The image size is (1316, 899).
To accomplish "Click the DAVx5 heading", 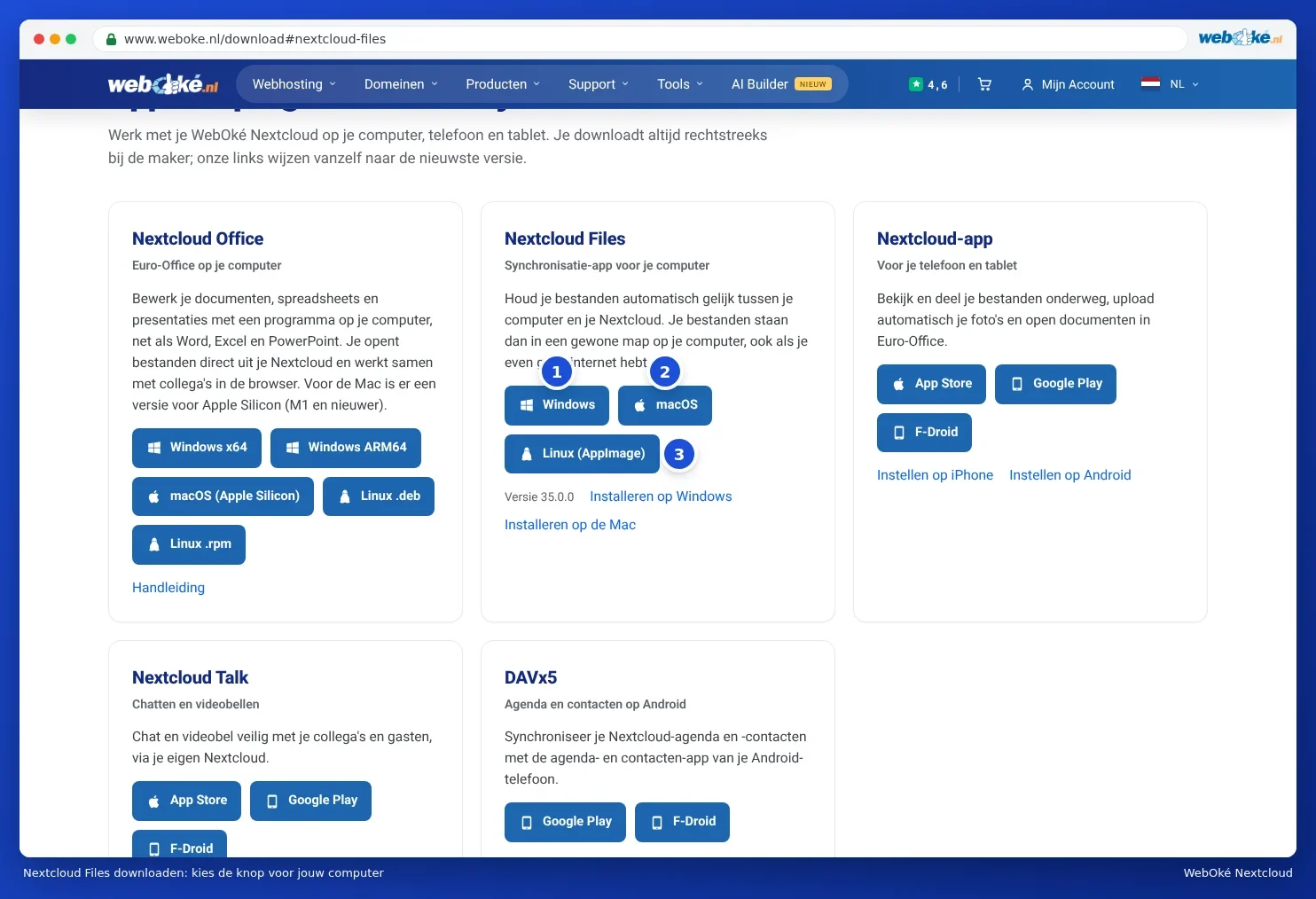I will coord(530,678).
